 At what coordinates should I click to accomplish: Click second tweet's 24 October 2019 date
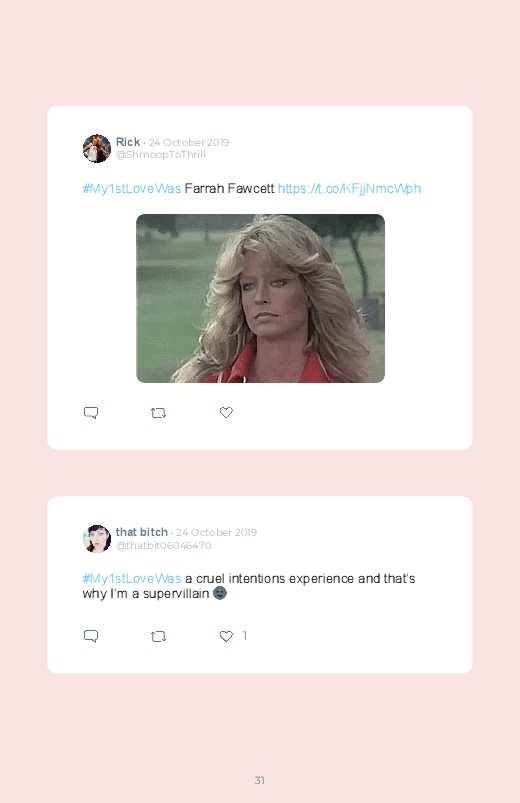pyautogui.click(x=216, y=533)
